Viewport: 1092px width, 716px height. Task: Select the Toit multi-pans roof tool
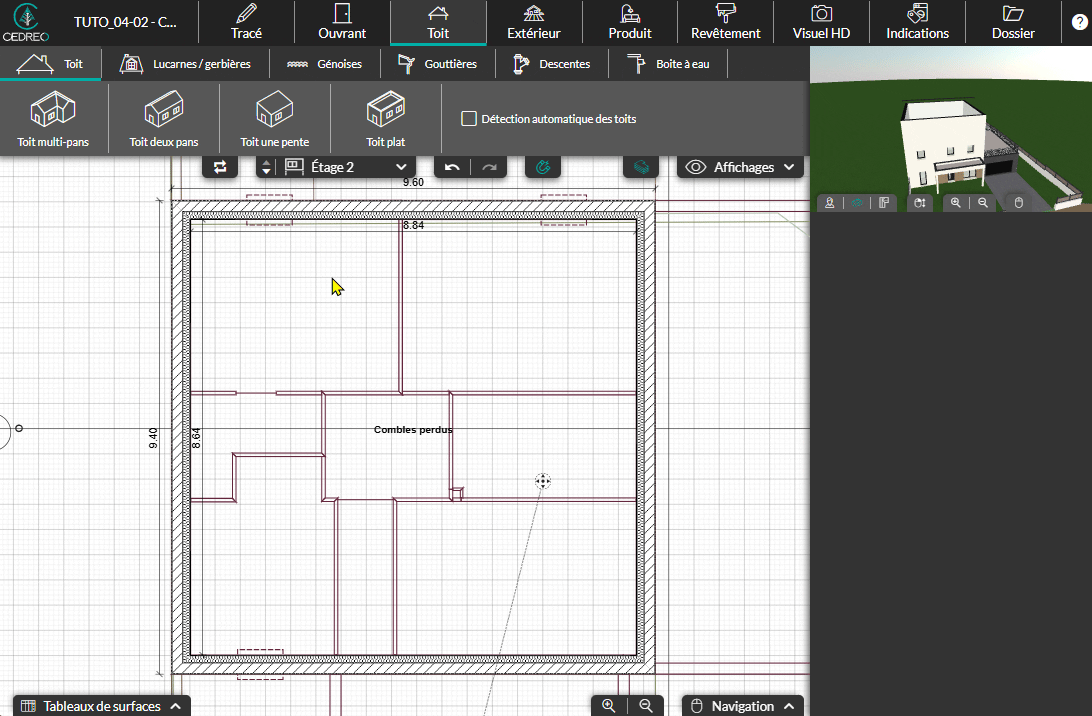pyautogui.click(x=53, y=119)
